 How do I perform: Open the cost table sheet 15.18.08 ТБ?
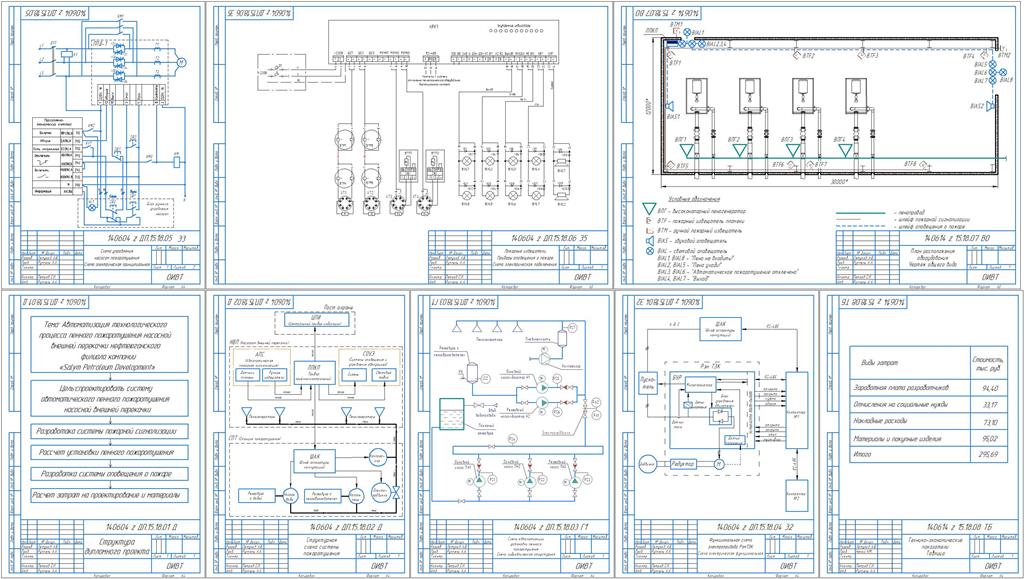[921, 434]
